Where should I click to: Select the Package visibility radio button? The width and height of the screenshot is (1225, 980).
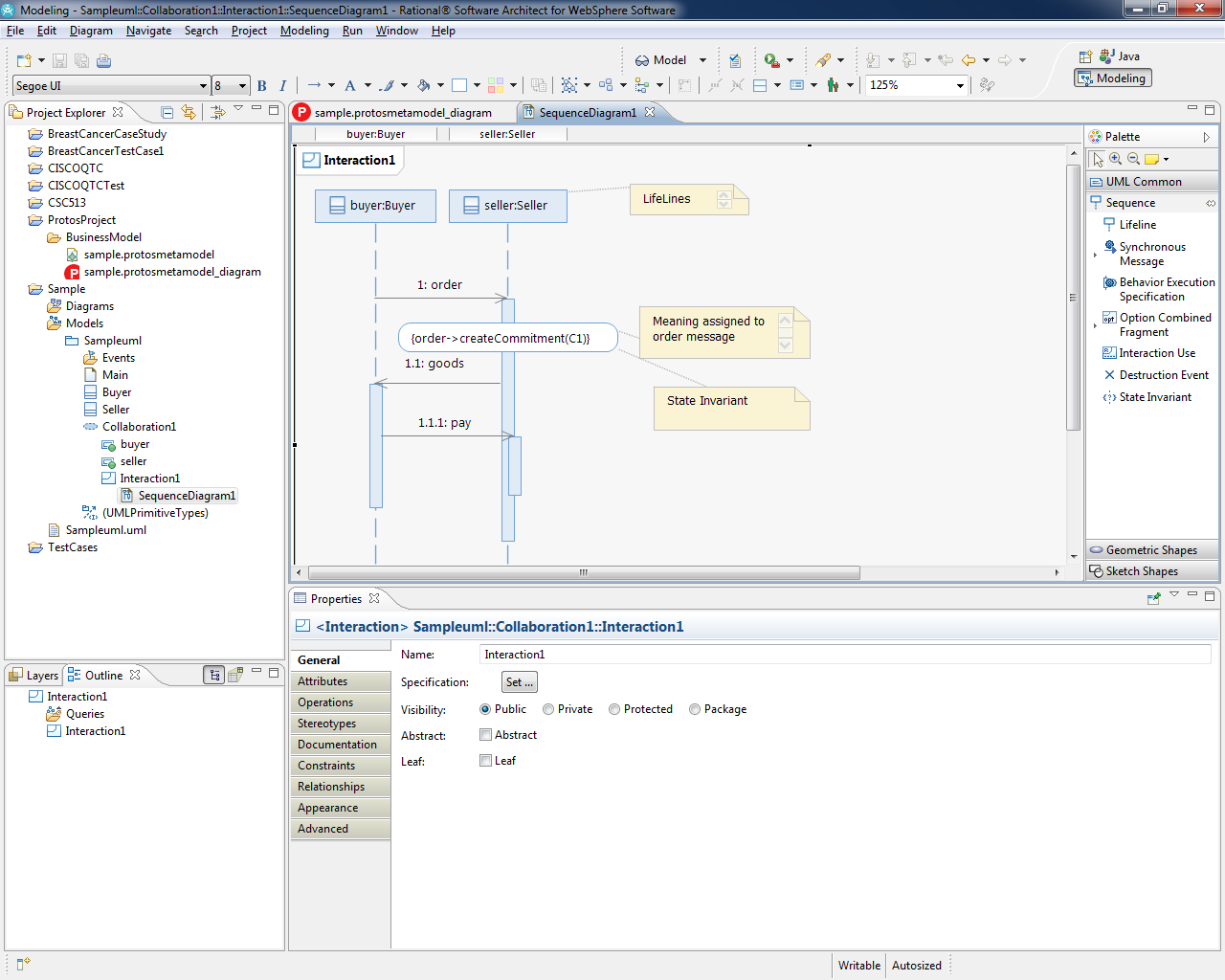(695, 709)
